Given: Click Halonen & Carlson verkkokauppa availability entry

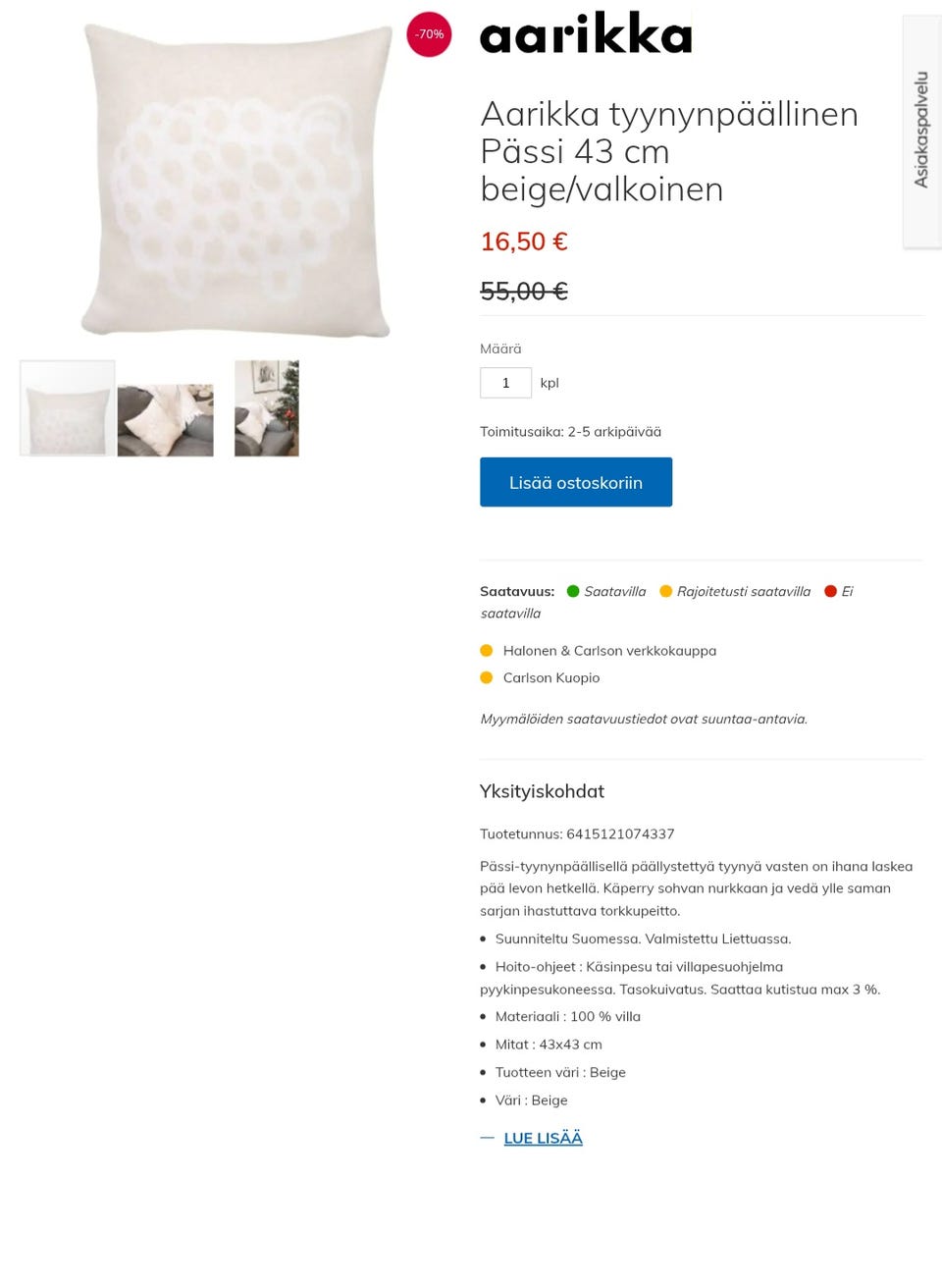Looking at the screenshot, I should click(x=609, y=651).
